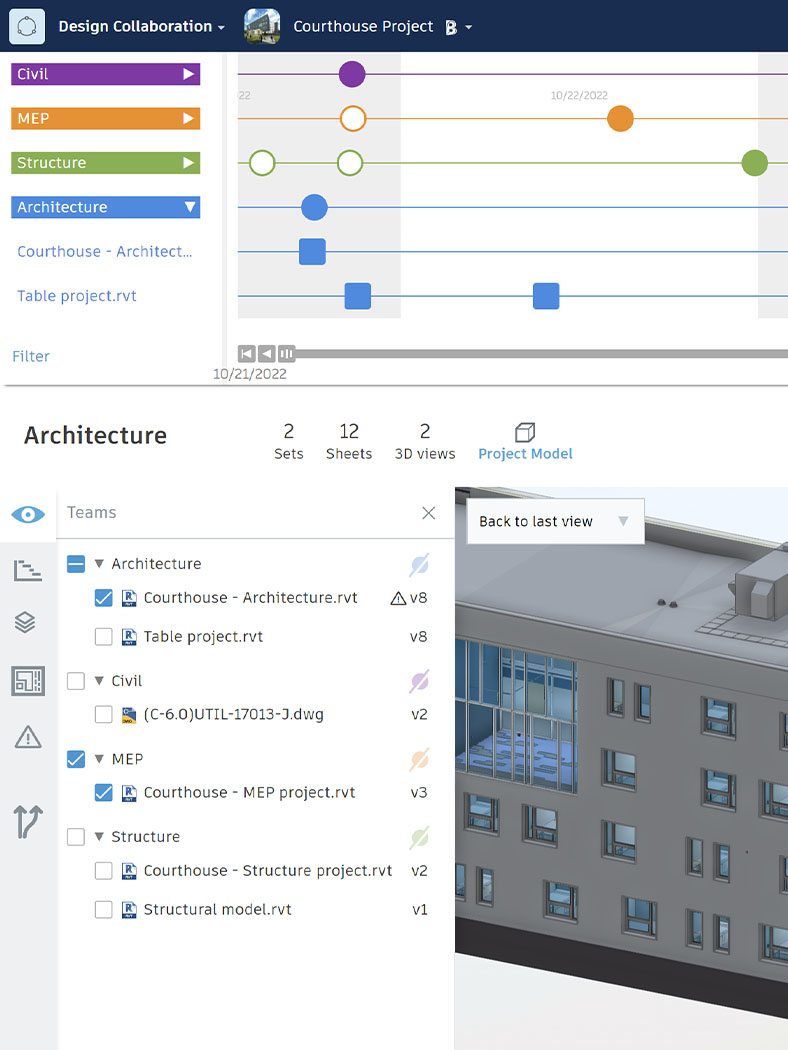Click the gray timeline scrub bar
This screenshot has height=1050, width=788.
541,354
